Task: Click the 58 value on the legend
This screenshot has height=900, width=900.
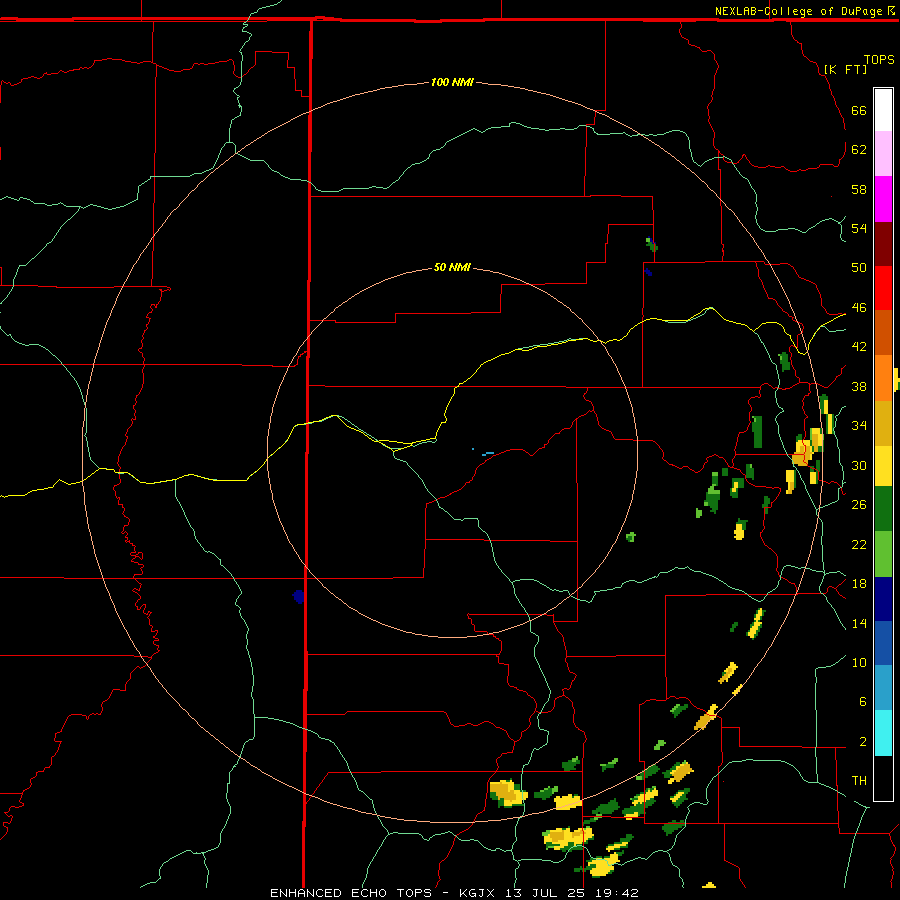Action: tap(859, 189)
